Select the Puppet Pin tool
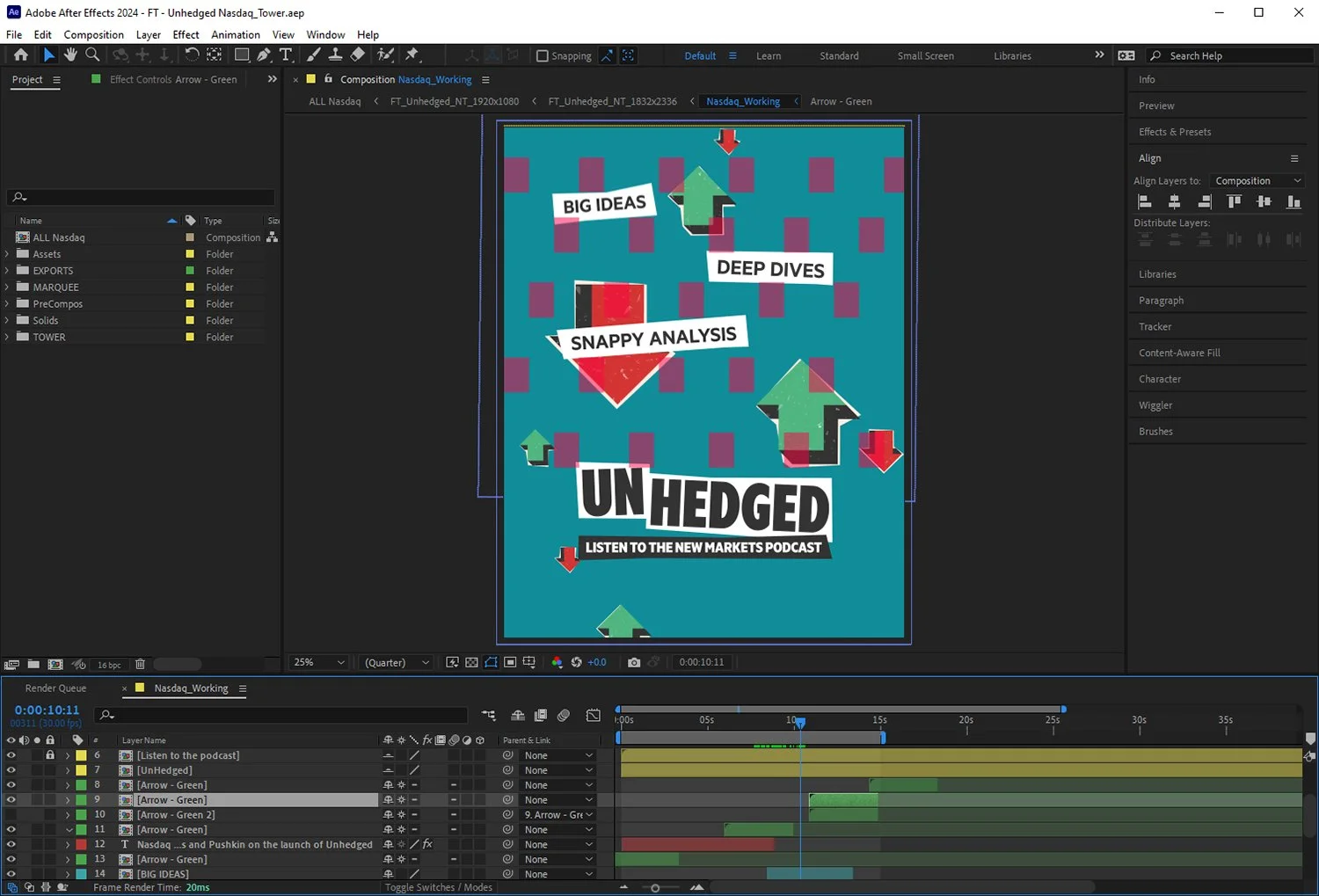The image size is (1319, 896). click(x=412, y=55)
